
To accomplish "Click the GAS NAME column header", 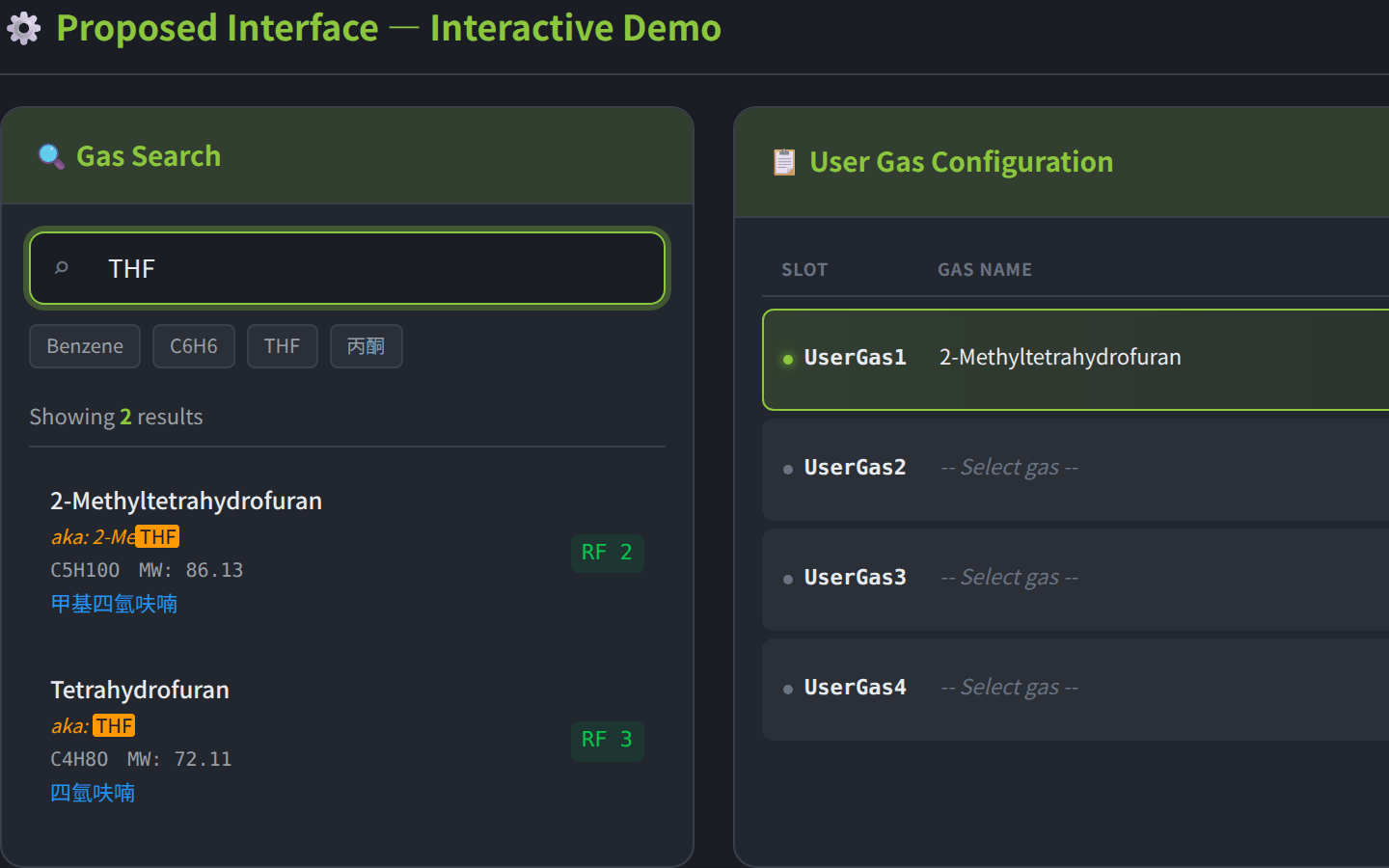I will pos(985,270).
